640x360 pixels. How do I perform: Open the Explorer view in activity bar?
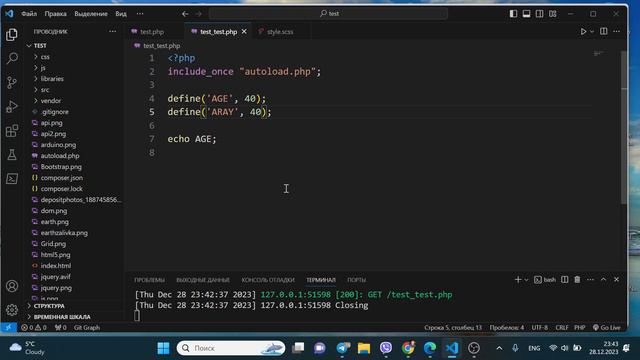point(12,35)
